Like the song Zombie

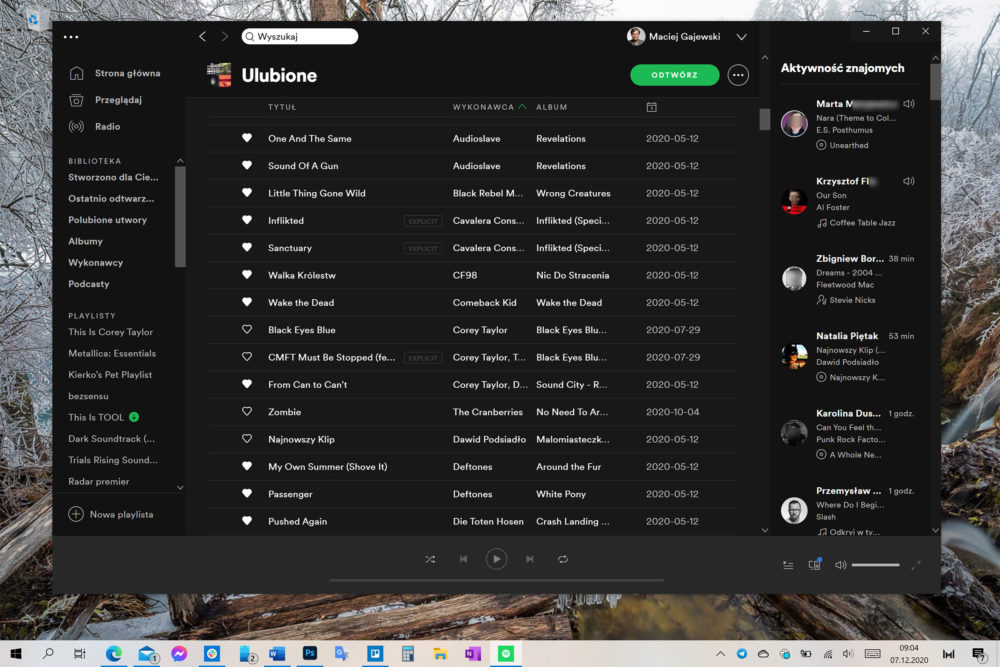(x=247, y=412)
